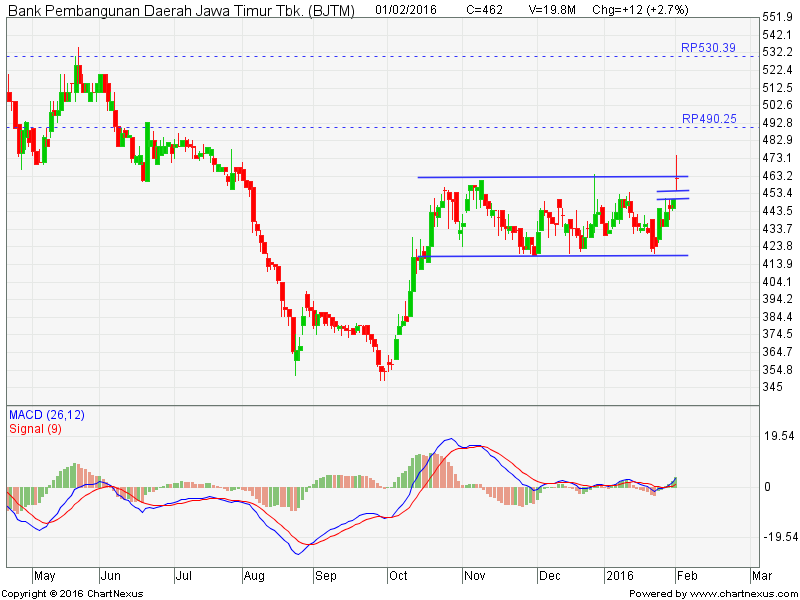Click the closing price C=462 readout
800x600 pixels.
coord(486,9)
